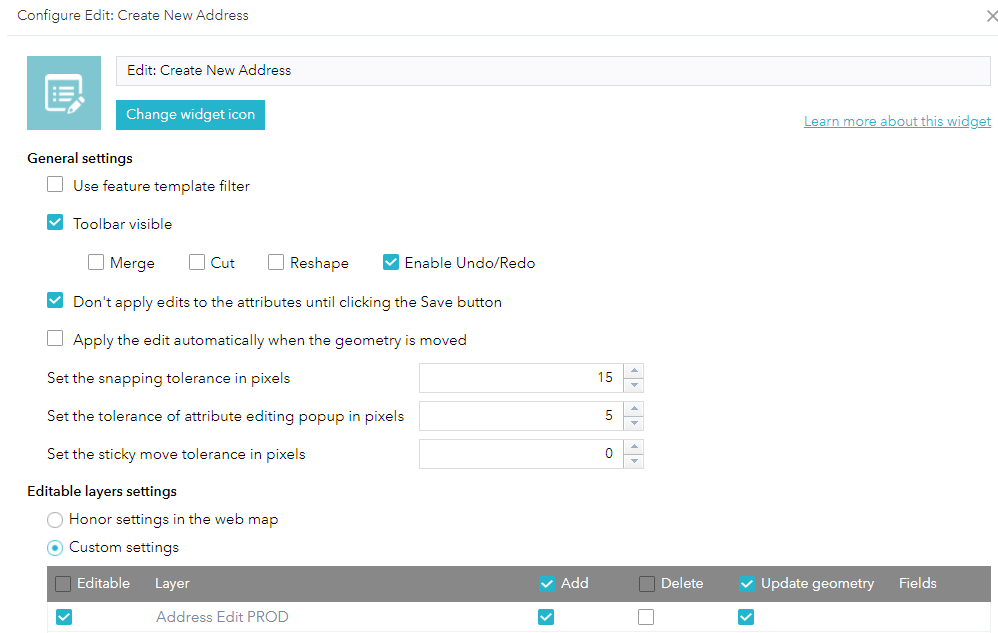Disable the Enable Undo/Redo checkbox
Screen dimensions: 998x633
[x=391, y=263]
